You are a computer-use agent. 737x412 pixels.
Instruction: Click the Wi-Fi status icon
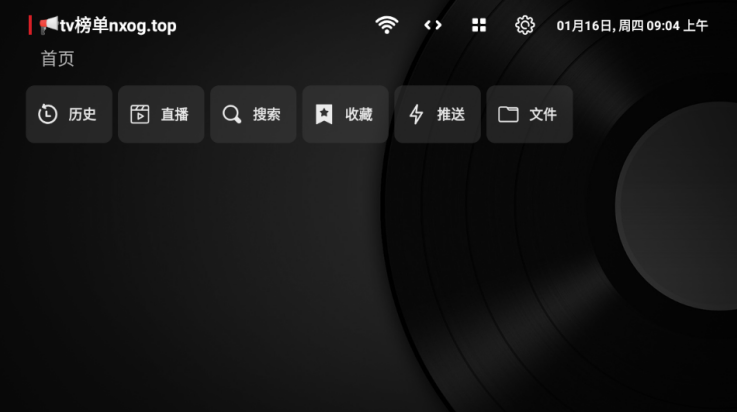click(386, 25)
